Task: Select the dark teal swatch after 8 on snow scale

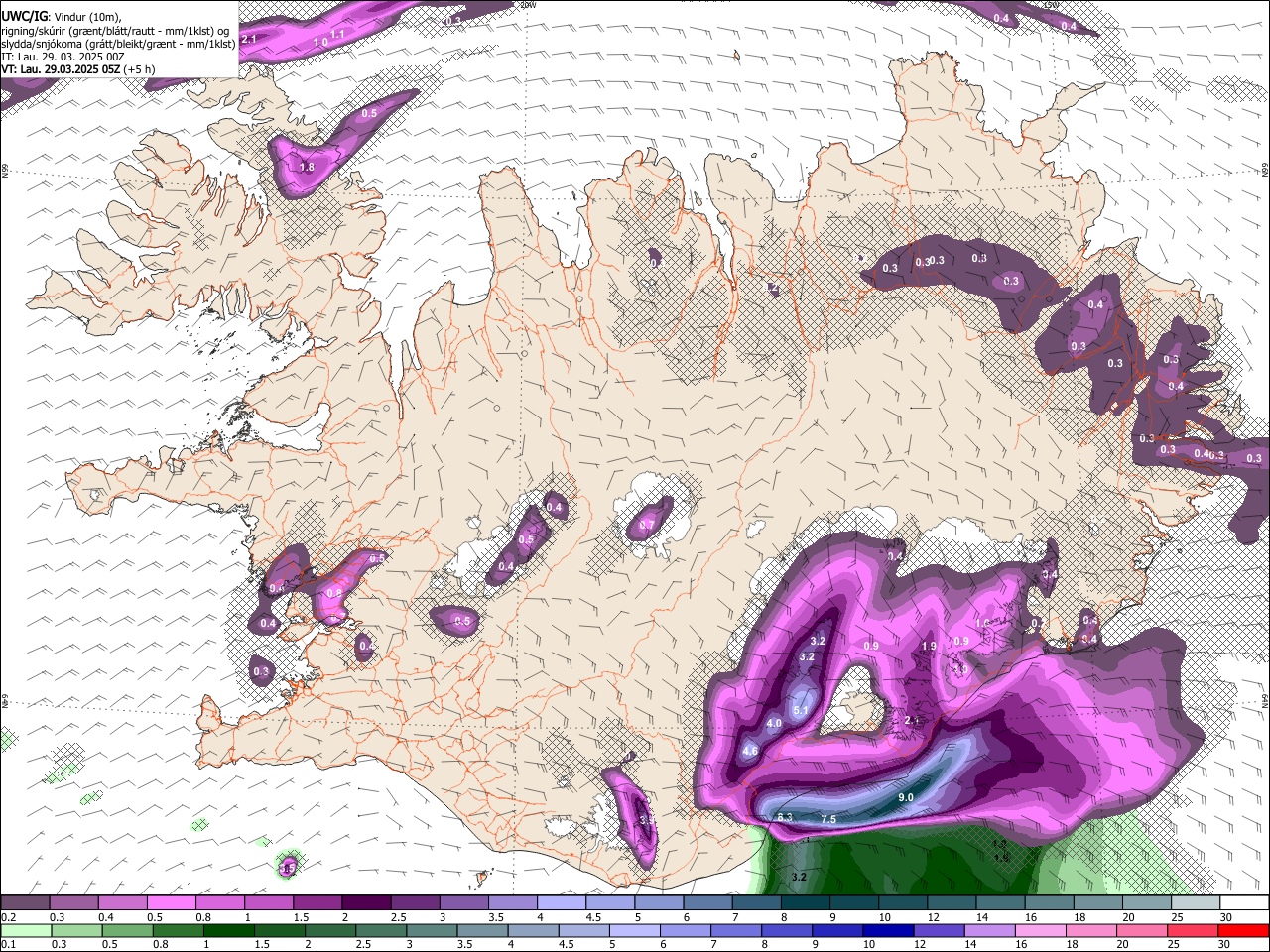Action: (x=805, y=903)
